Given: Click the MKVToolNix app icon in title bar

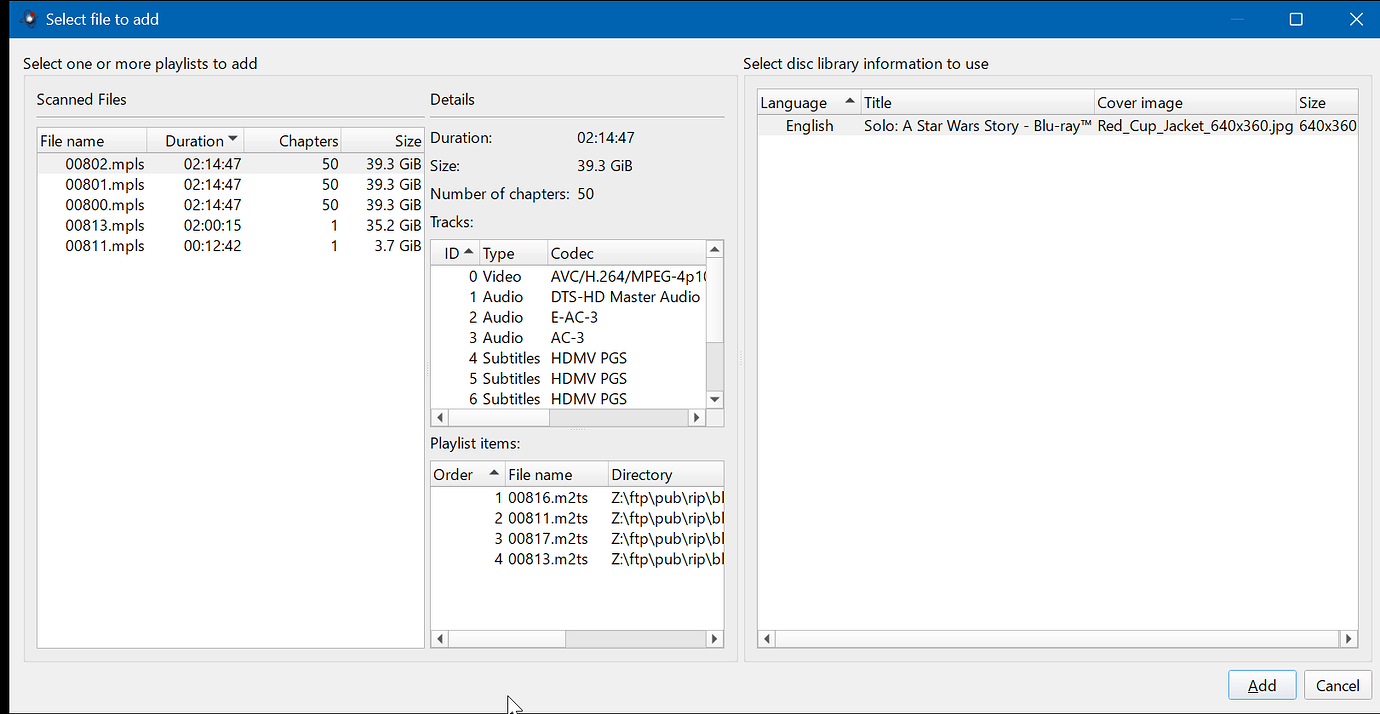Looking at the screenshot, I should click(29, 19).
